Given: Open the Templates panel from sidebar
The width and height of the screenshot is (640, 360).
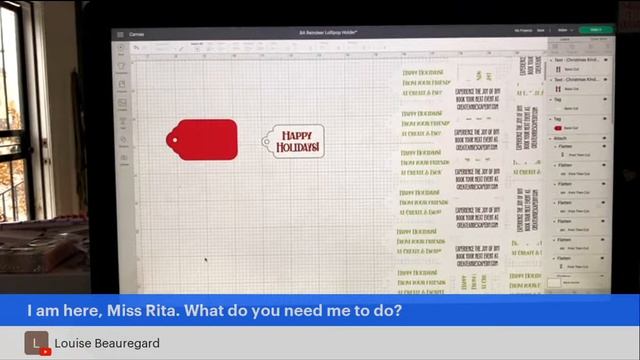Looking at the screenshot, I should (122, 67).
